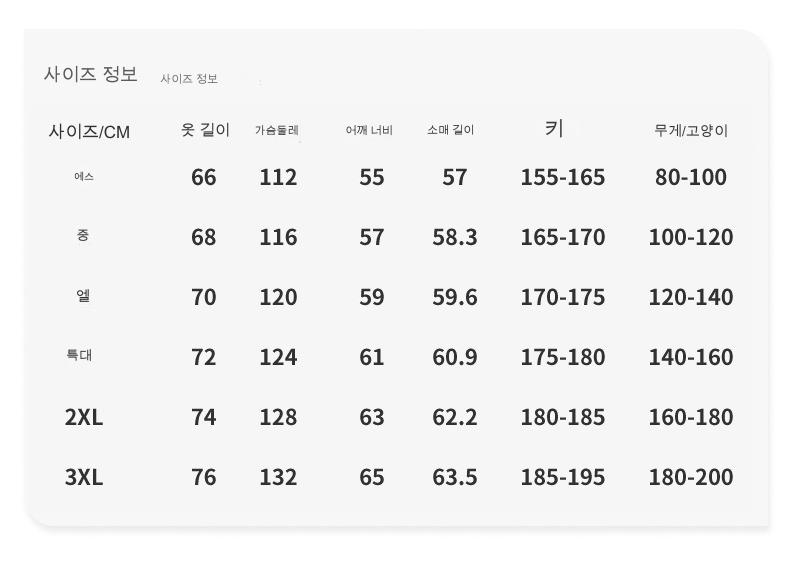This screenshot has height=573, width=790.
Task: Click the '사이즈/CM' column header
Action: tap(89, 131)
